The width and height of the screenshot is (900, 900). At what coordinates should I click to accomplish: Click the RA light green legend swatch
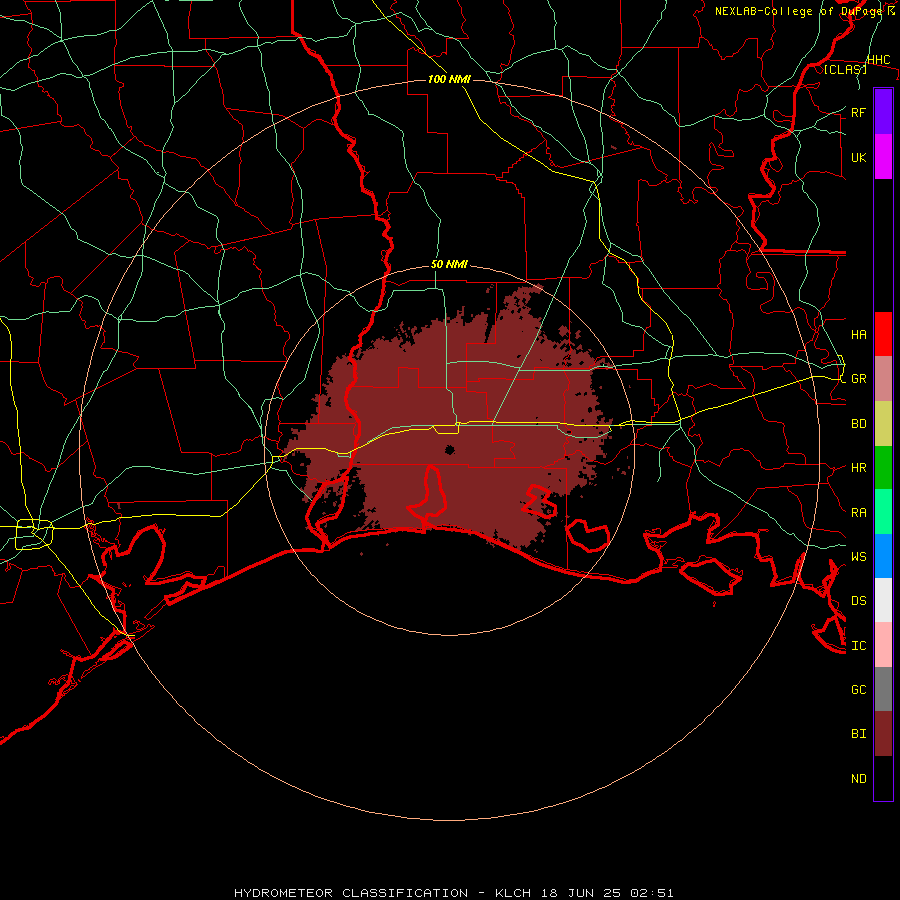pos(883,512)
